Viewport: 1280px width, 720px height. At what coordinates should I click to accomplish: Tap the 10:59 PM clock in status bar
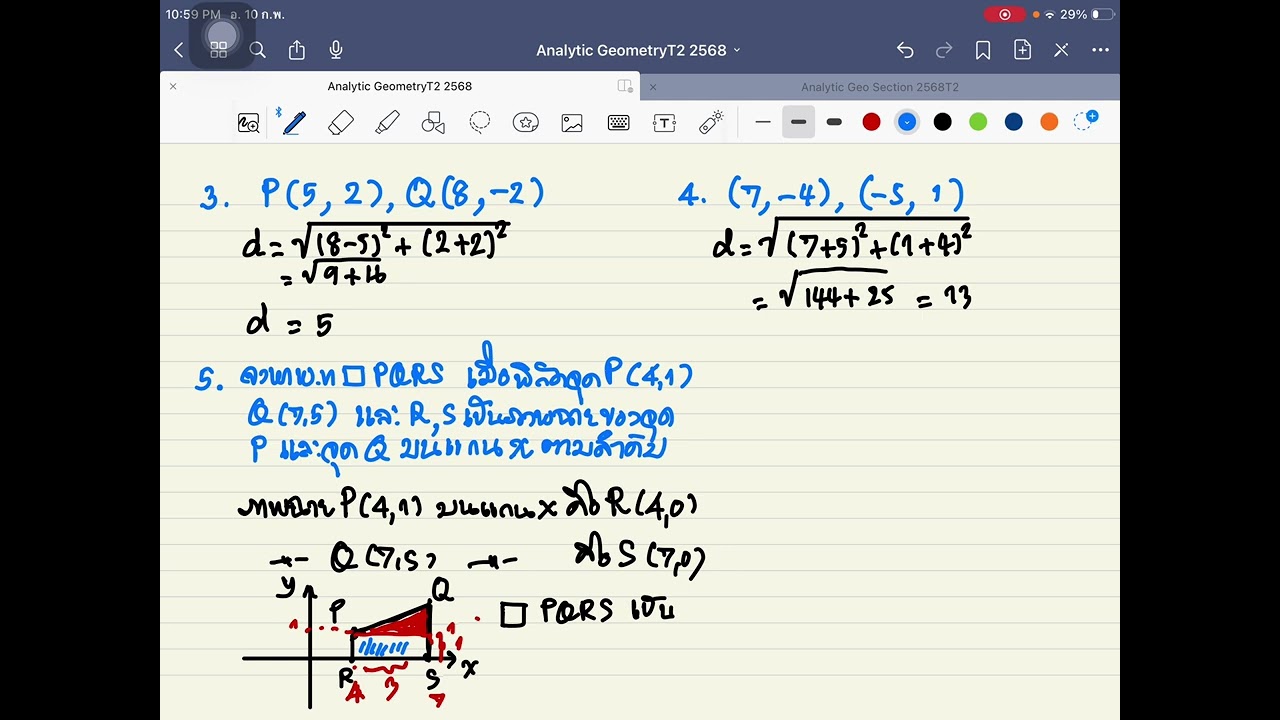(193, 14)
